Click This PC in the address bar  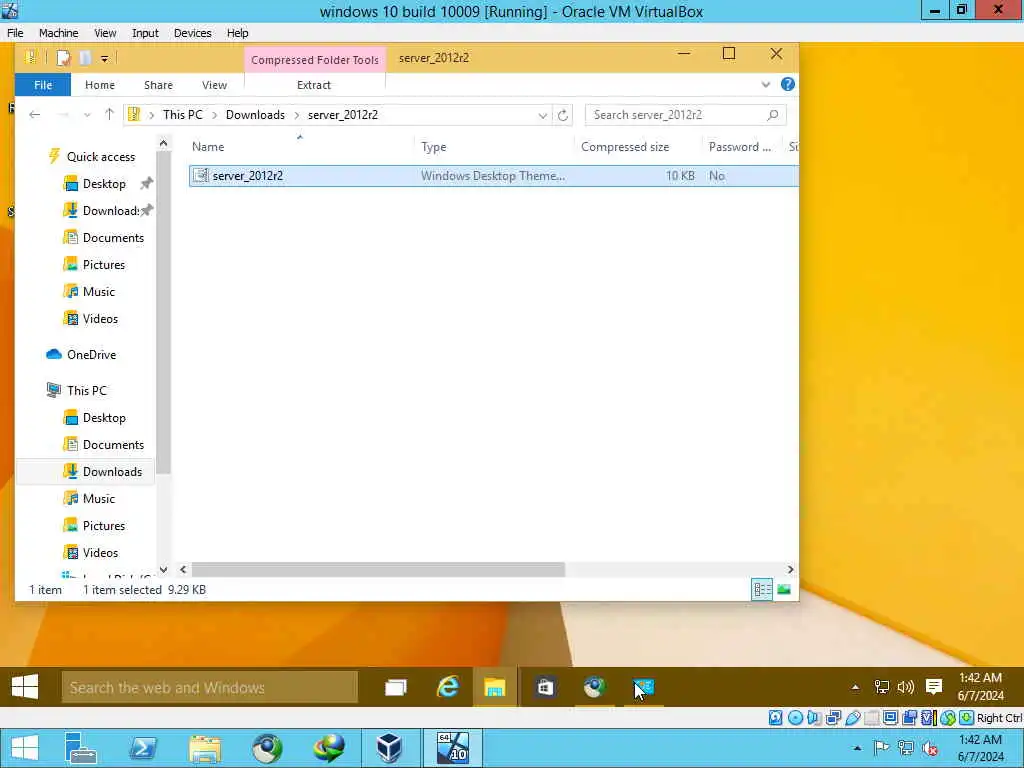point(182,115)
